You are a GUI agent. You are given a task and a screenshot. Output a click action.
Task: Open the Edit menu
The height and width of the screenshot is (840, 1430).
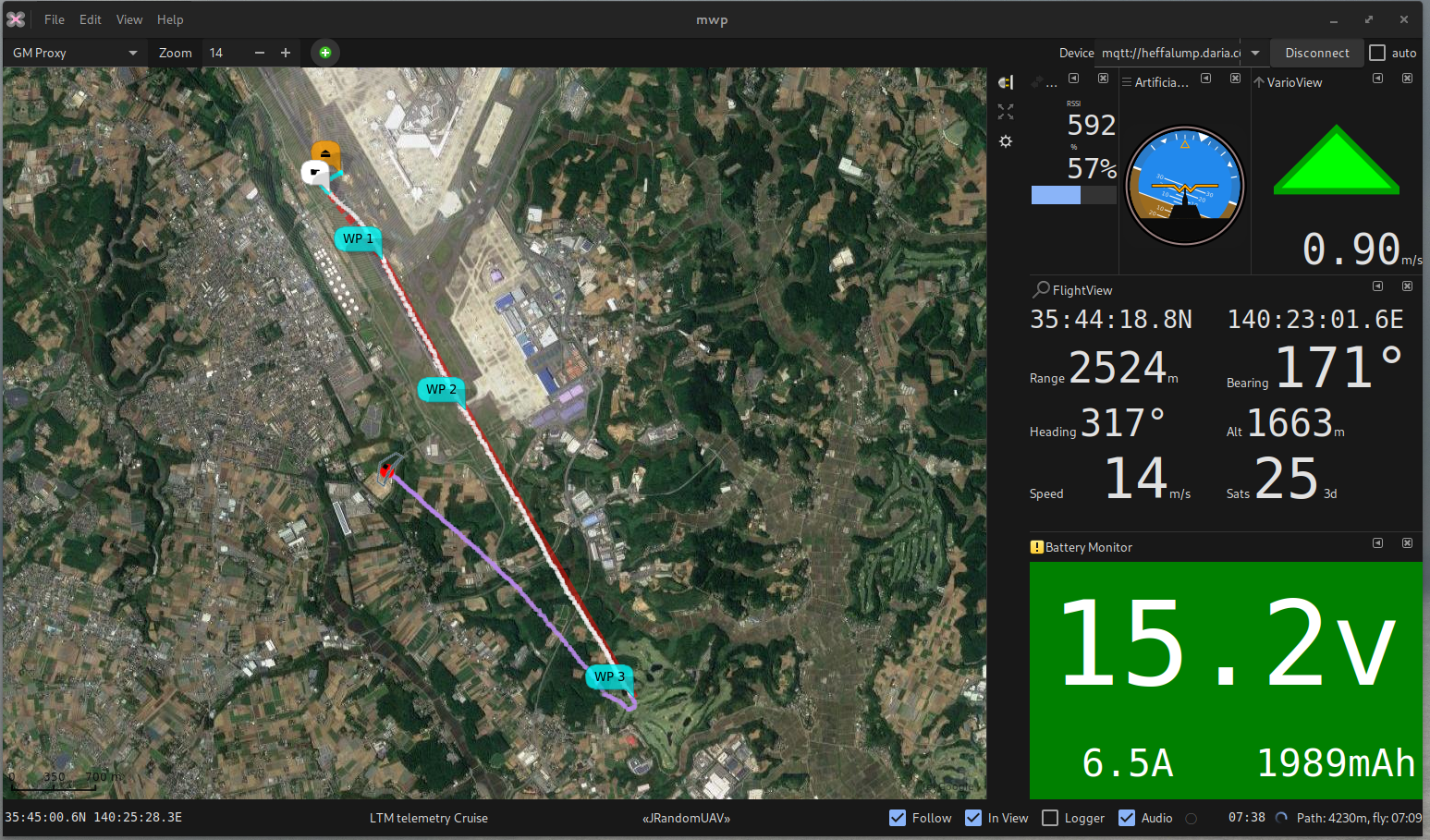pyautogui.click(x=91, y=19)
